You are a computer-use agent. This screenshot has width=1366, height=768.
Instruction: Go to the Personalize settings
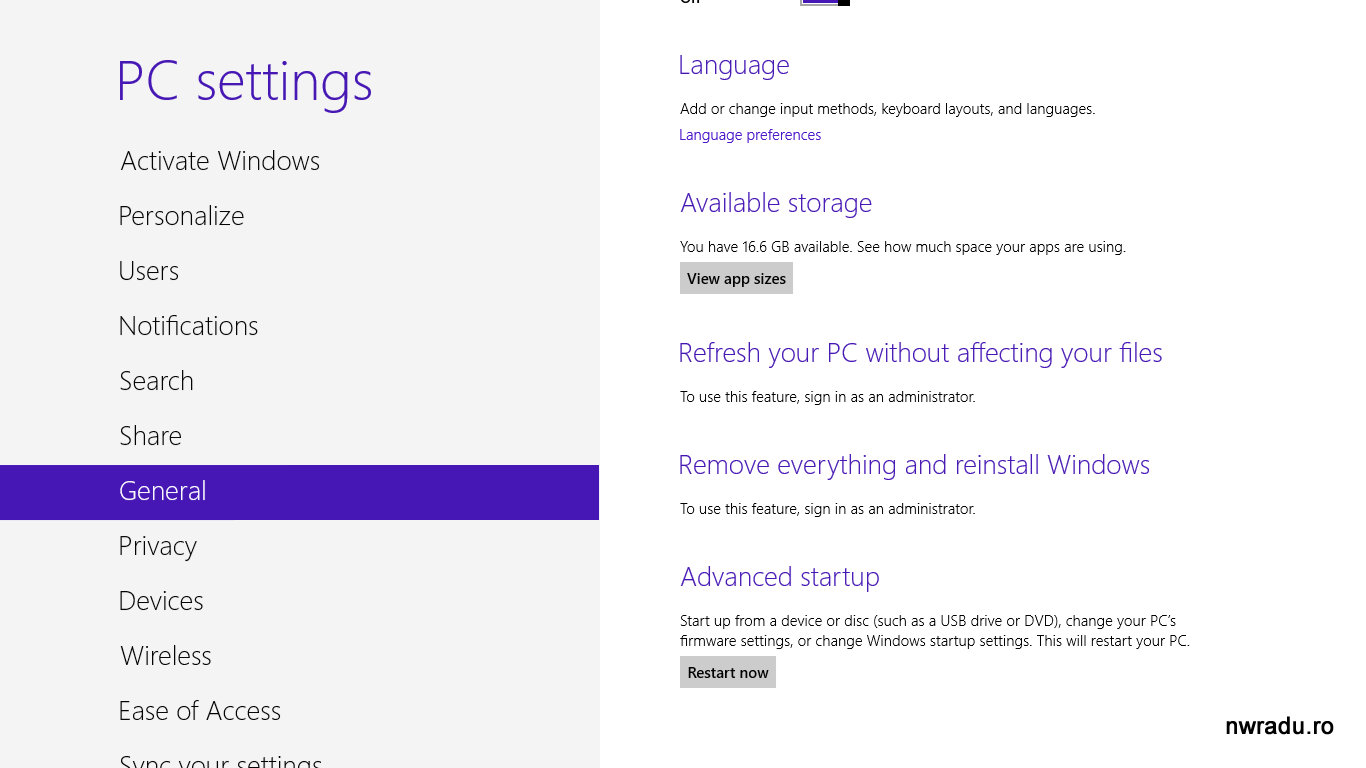click(x=181, y=216)
